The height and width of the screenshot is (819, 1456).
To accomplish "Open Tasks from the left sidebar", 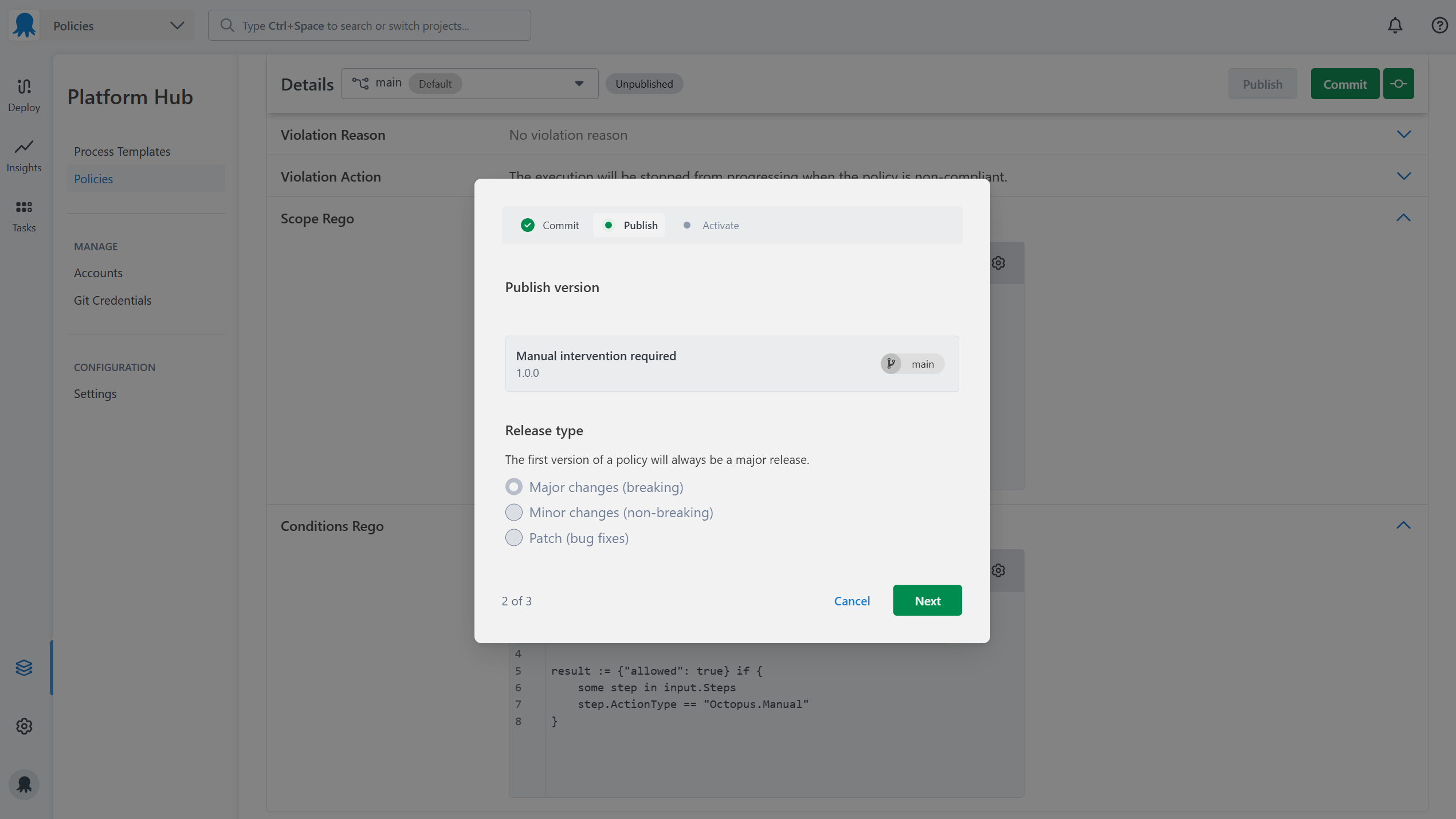I will [23, 215].
